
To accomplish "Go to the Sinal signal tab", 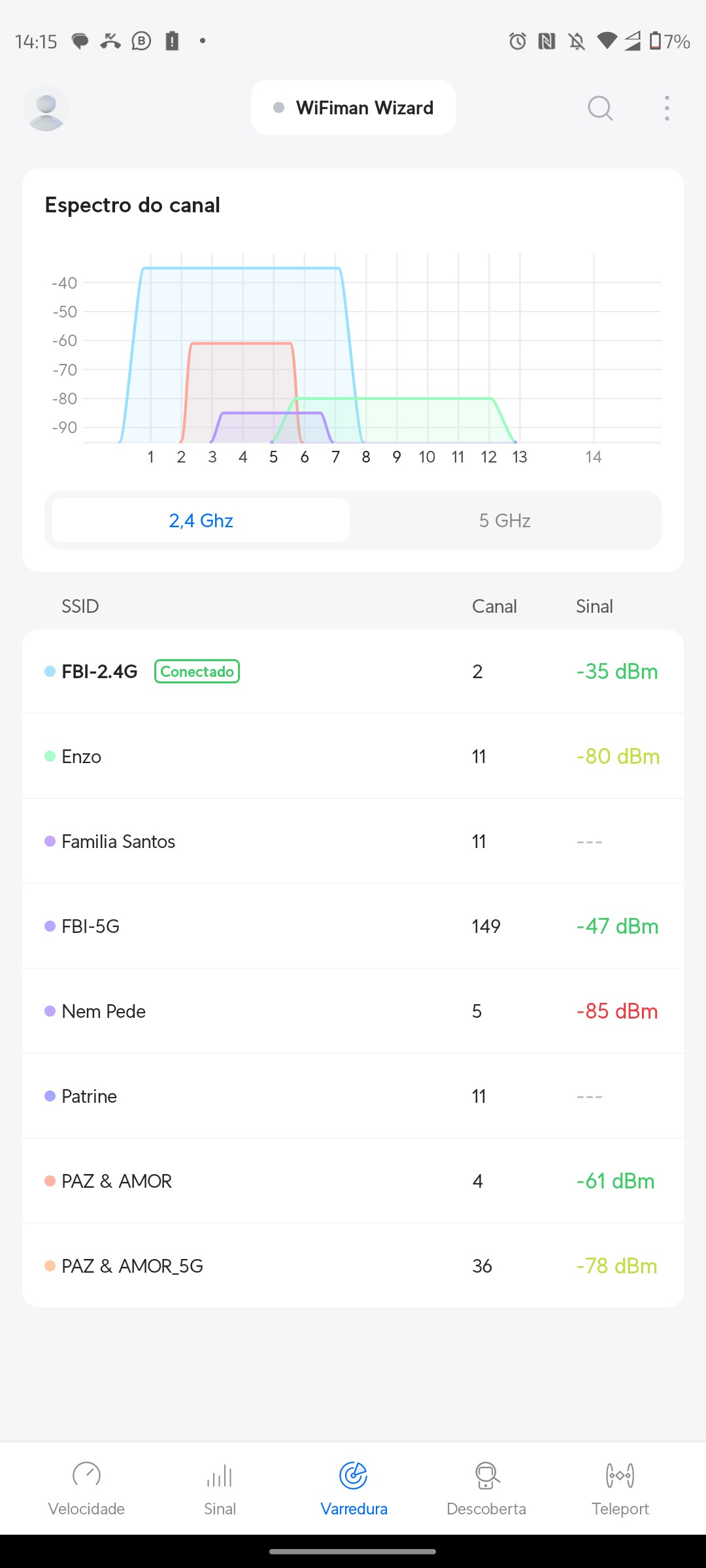I will pyautogui.click(x=220, y=1488).
